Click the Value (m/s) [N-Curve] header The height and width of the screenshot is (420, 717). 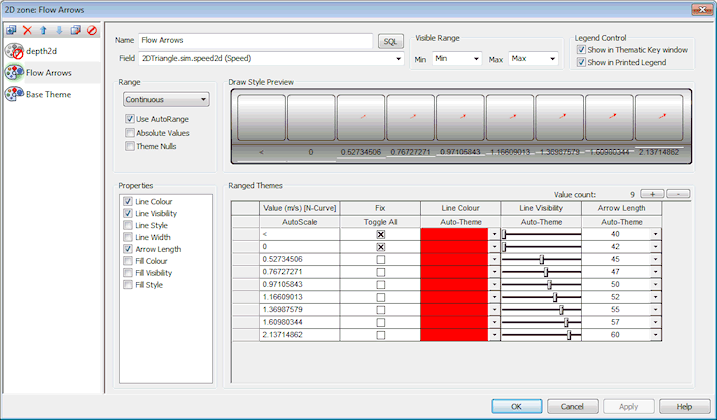(x=300, y=208)
